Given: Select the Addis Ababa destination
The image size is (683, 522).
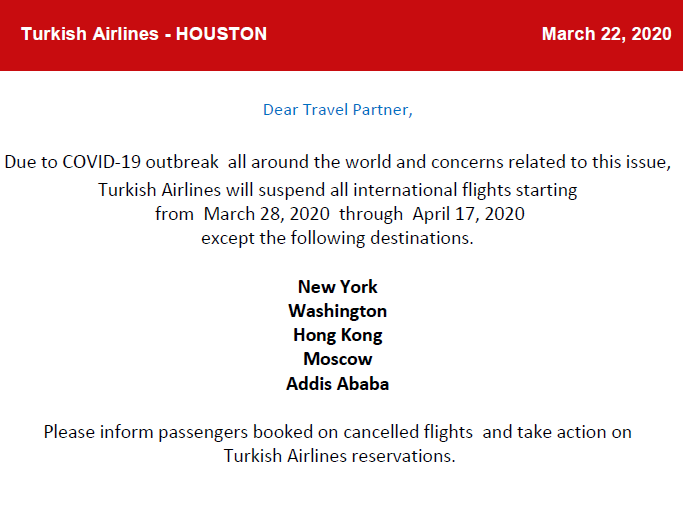Looking at the screenshot, I should pyautogui.click(x=338, y=383).
